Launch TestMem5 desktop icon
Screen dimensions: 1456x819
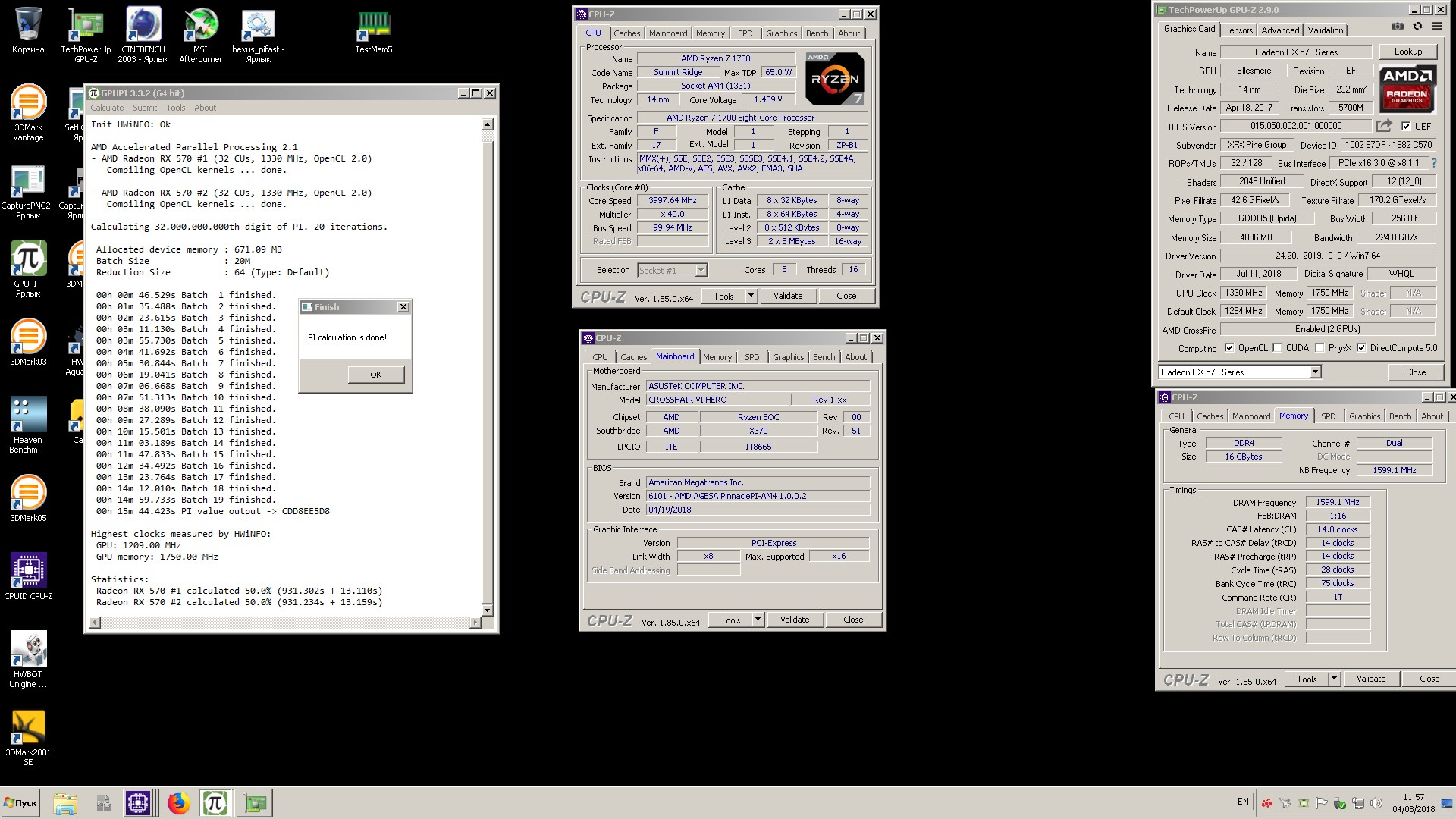point(374,31)
